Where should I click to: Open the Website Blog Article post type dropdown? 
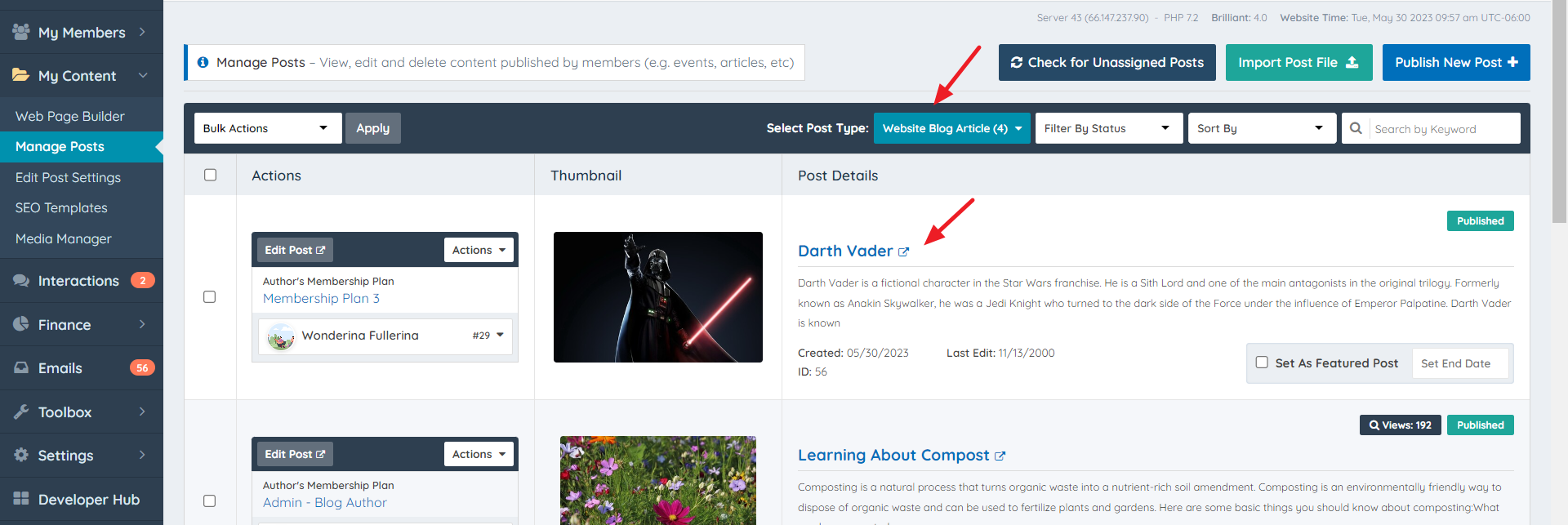[x=951, y=128]
